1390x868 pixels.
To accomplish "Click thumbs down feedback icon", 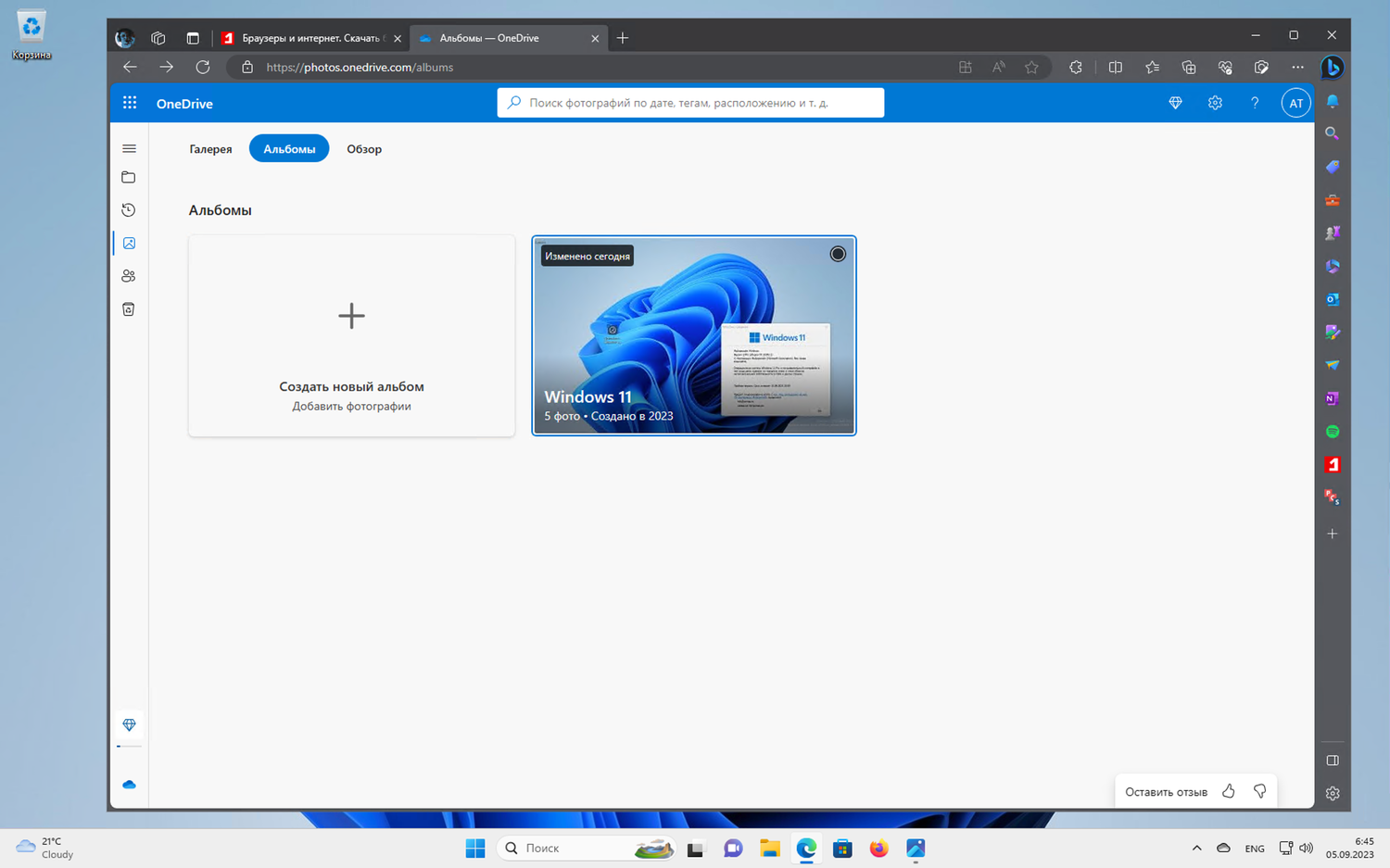I will tap(1260, 791).
